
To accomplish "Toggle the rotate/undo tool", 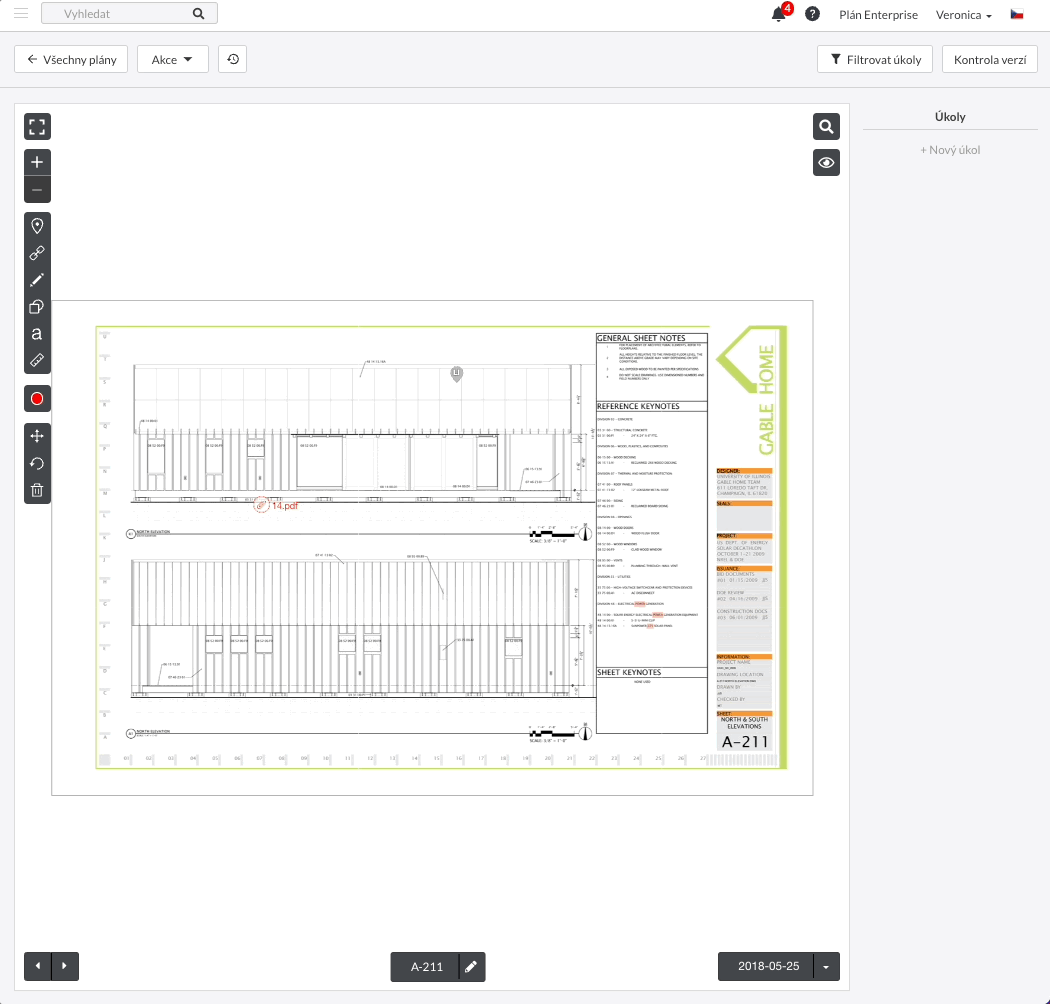I will pos(37,463).
